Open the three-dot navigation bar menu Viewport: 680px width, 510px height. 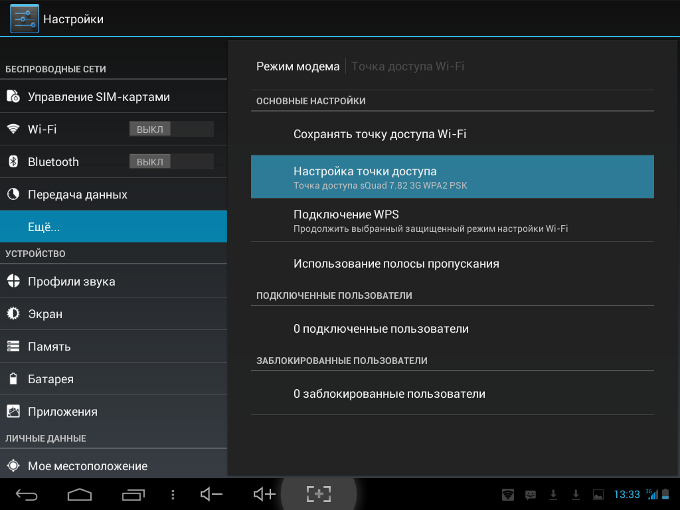point(173,494)
